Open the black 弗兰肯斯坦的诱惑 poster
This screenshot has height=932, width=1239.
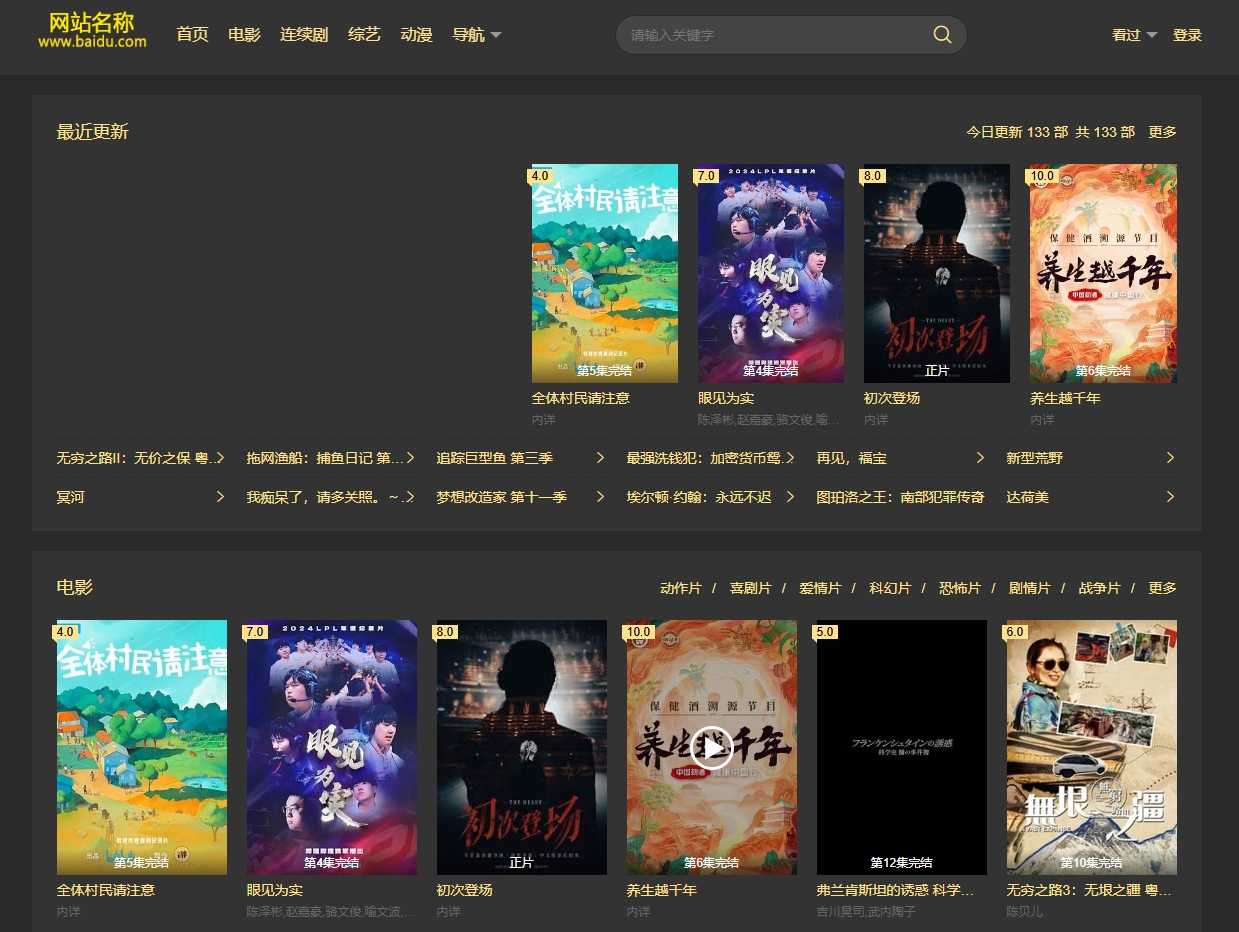902,747
